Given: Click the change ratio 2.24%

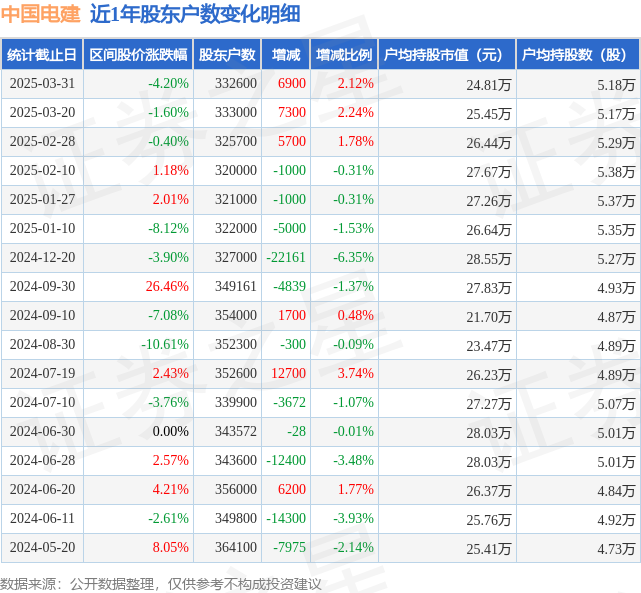Looking at the screenshot, I should (x=356, y=112).
